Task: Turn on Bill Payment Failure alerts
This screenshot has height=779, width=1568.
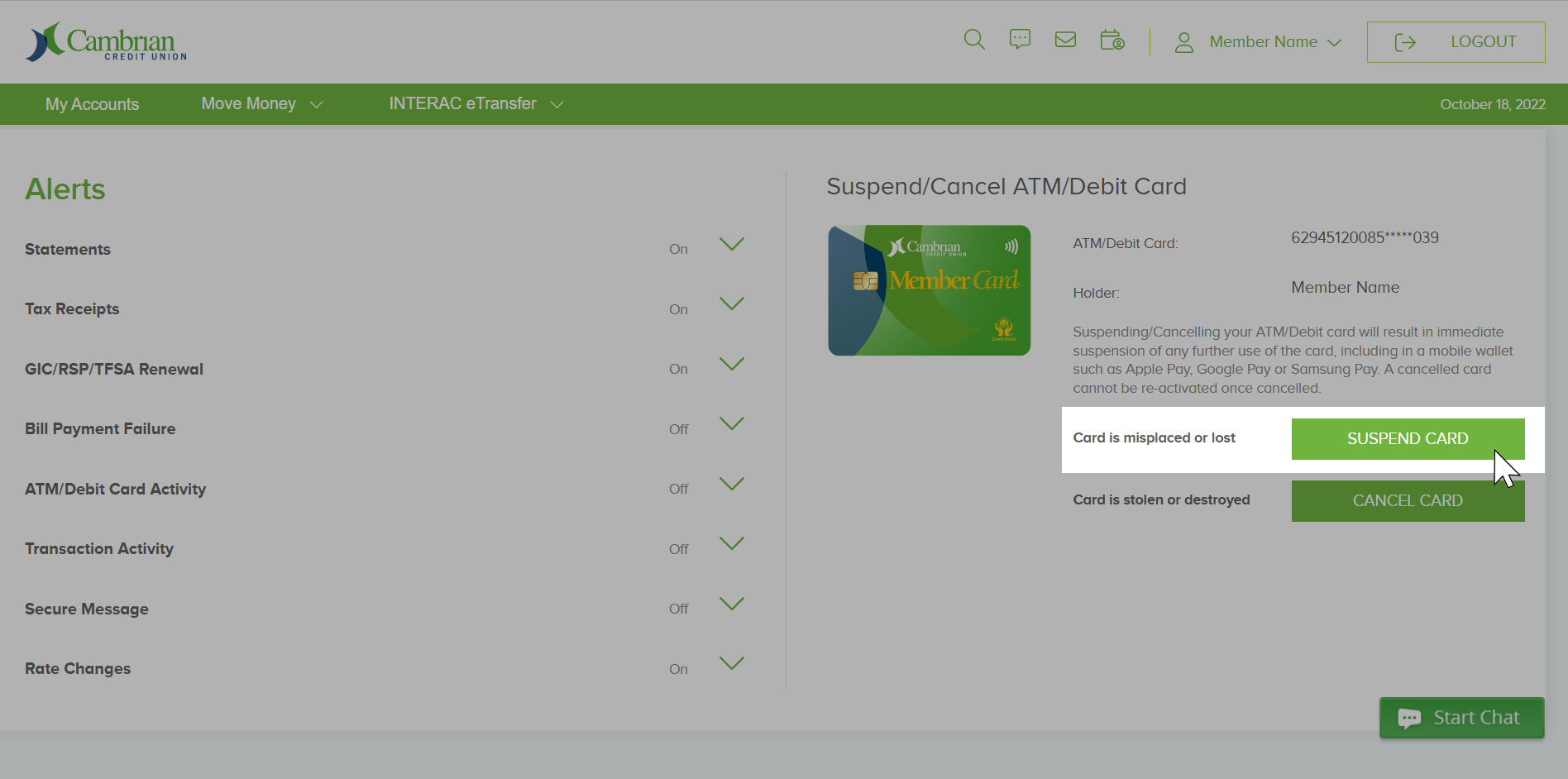Action: pos(678,428)
